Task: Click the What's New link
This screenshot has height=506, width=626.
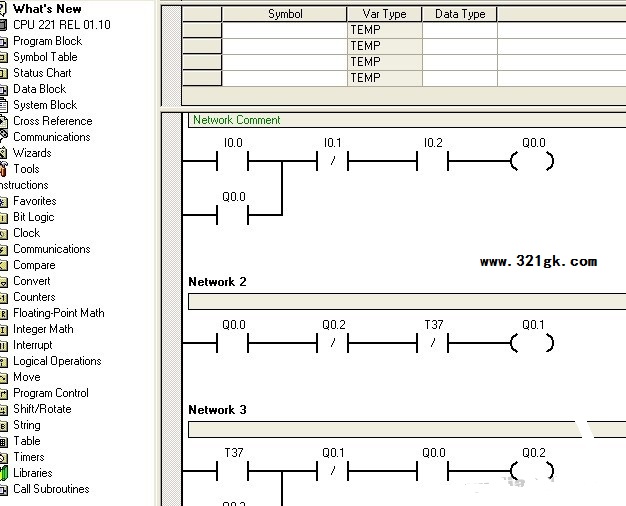Action: click(47, 9)
